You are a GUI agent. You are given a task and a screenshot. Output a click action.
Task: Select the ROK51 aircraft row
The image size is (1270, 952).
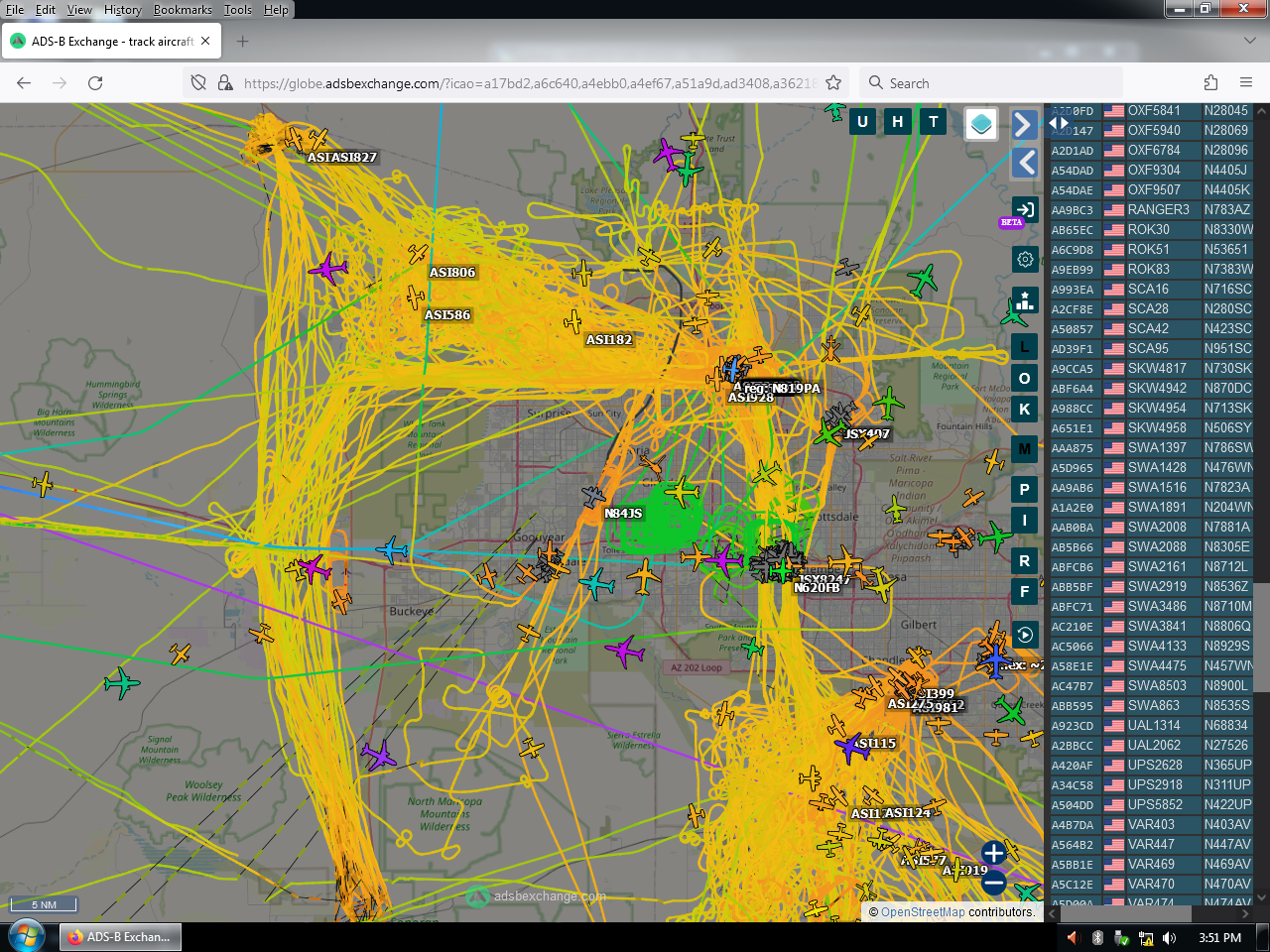pos(1152,250)
